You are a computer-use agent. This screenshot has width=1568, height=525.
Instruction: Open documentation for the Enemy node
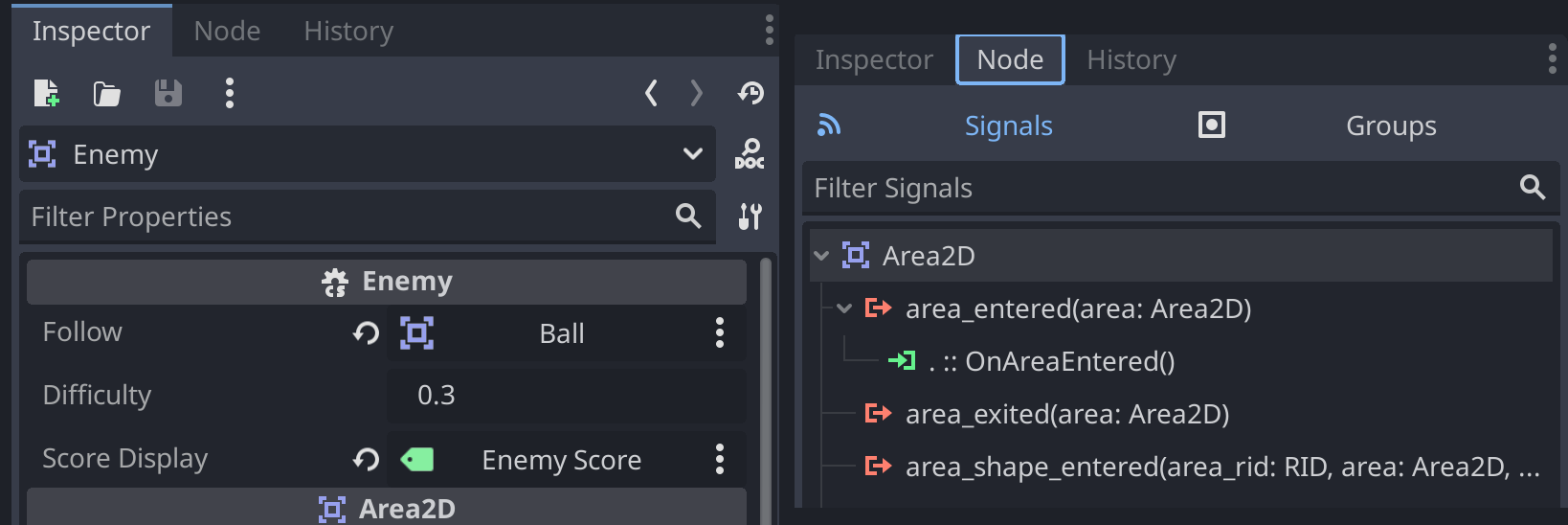749,154
